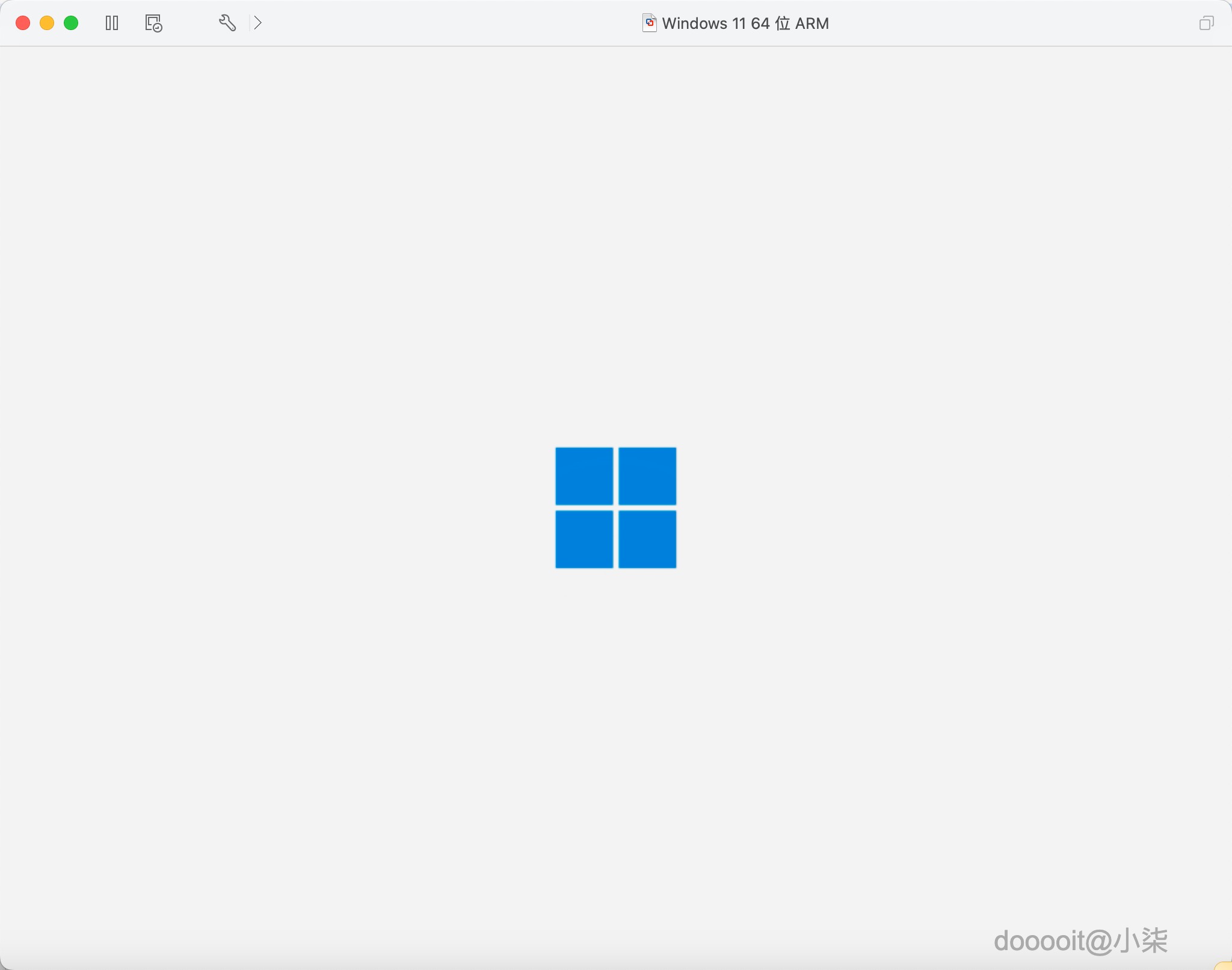Click top-right square of Windows logo
The height and width of the screenshot is (970, 1232).
[x=647, y=476]
